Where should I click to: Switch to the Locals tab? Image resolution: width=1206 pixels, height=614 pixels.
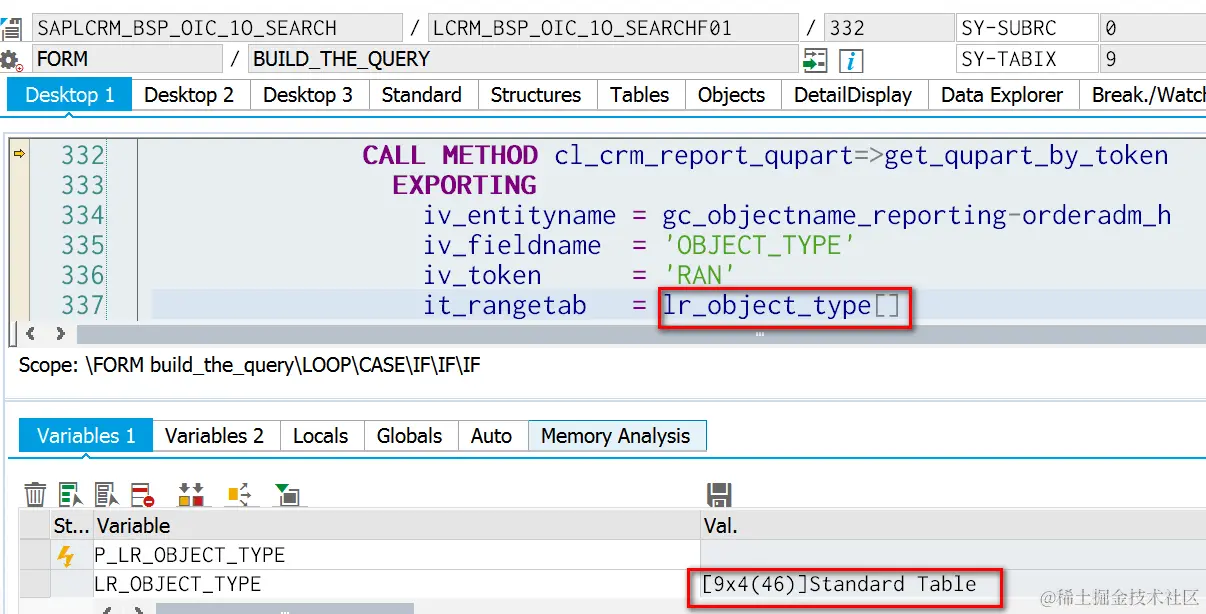click(x=320, y=435)
